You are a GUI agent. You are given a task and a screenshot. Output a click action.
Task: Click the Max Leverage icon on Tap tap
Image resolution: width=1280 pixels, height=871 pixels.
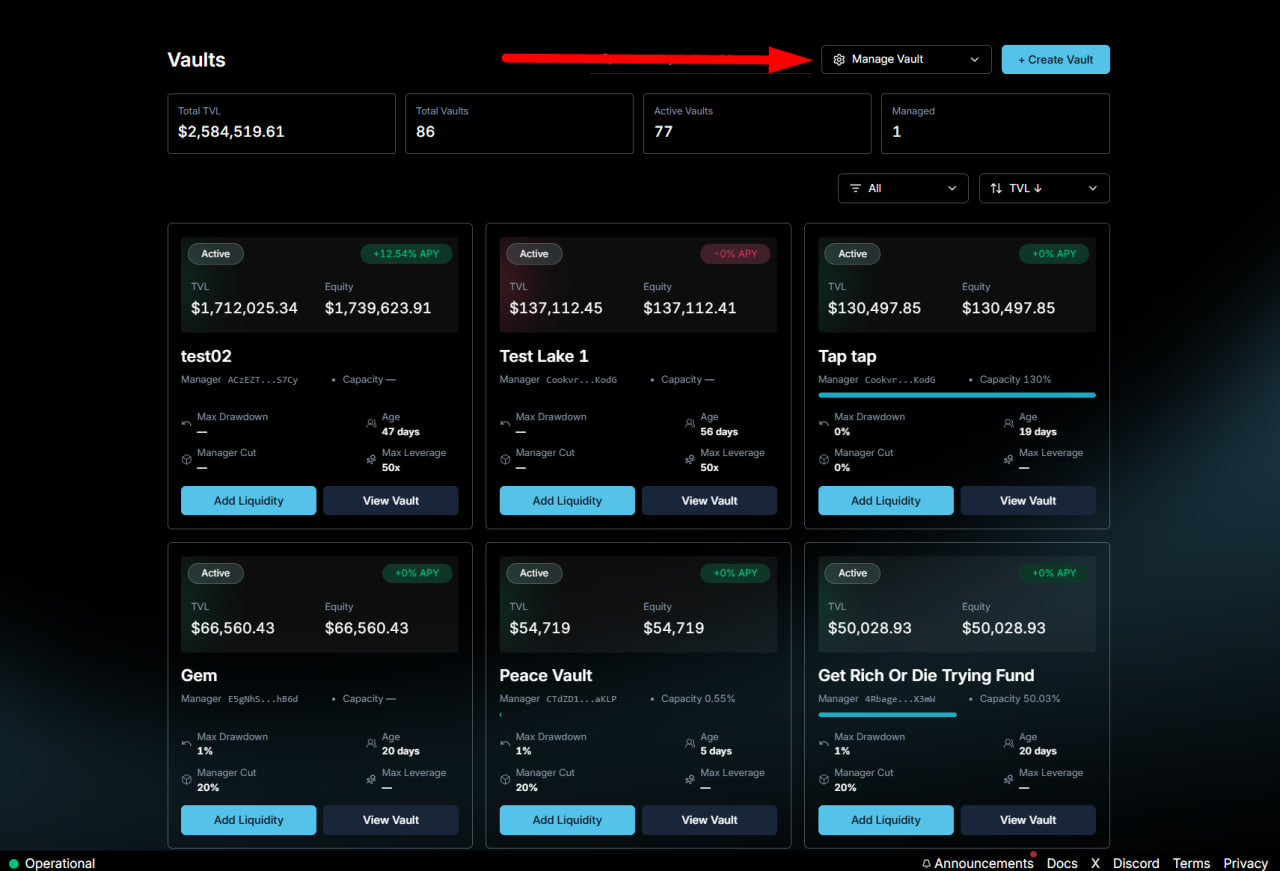pyautogui.click(x=1009, y=460)
